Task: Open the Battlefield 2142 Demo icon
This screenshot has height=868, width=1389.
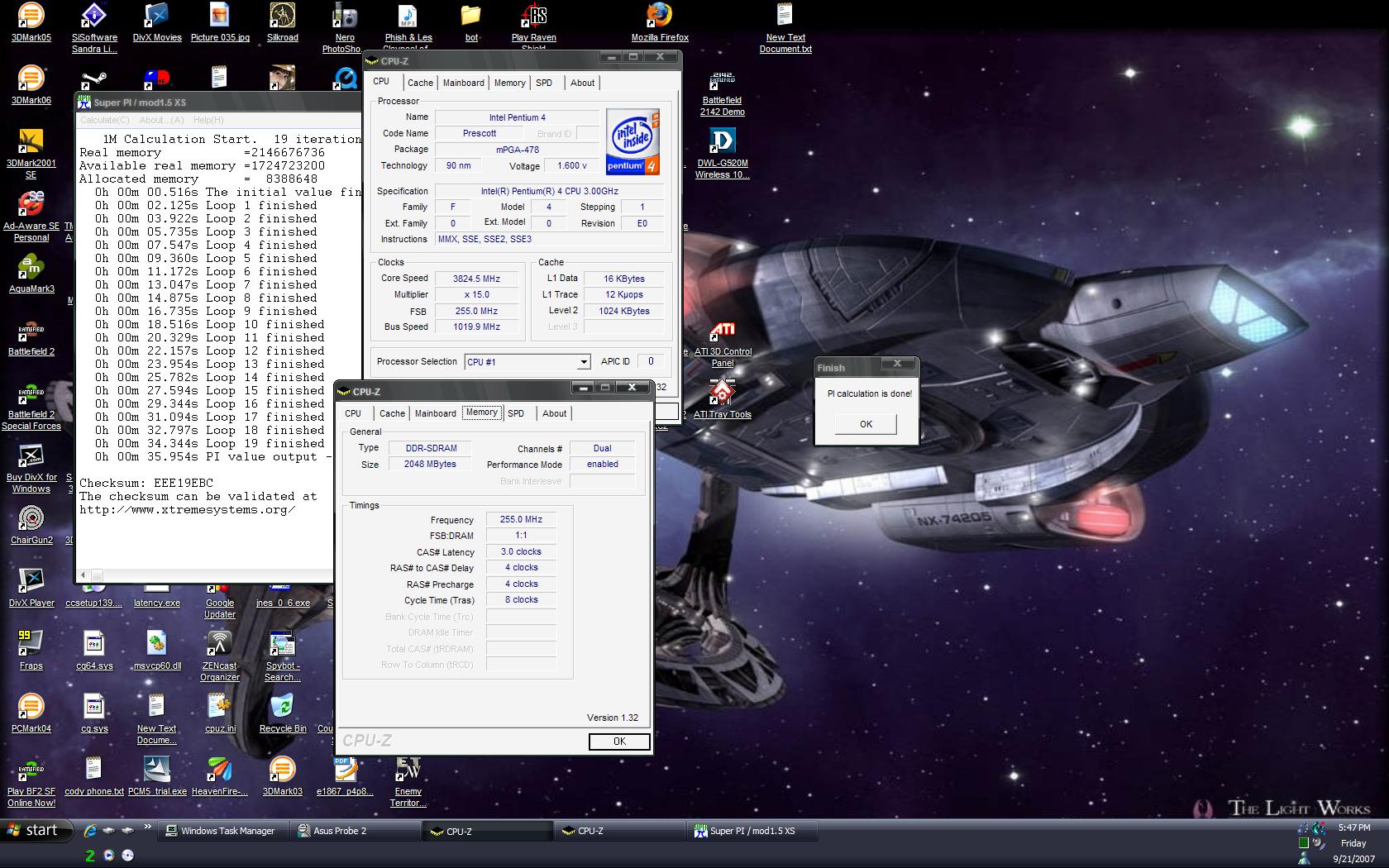Action: tap(723, 93)
